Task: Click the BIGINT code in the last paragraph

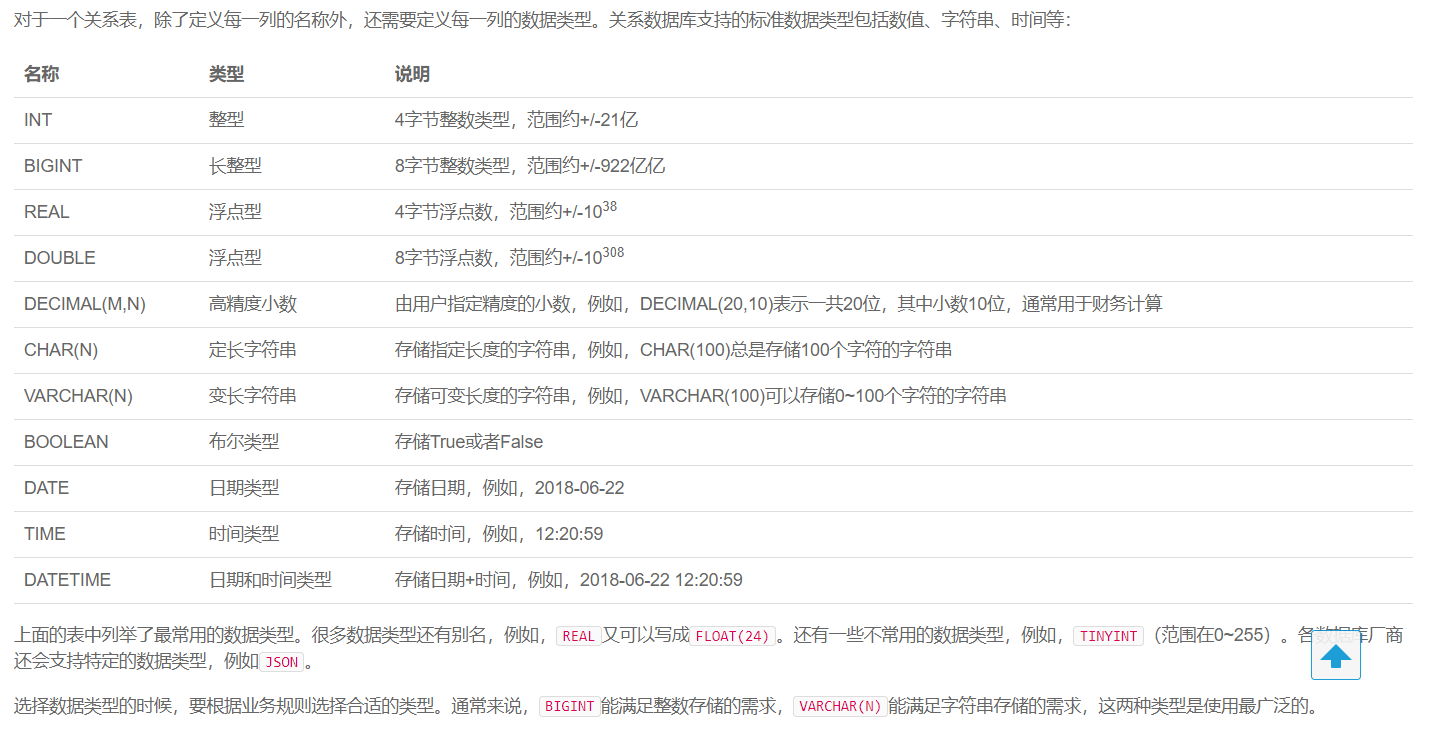Action: click(569, 706)
